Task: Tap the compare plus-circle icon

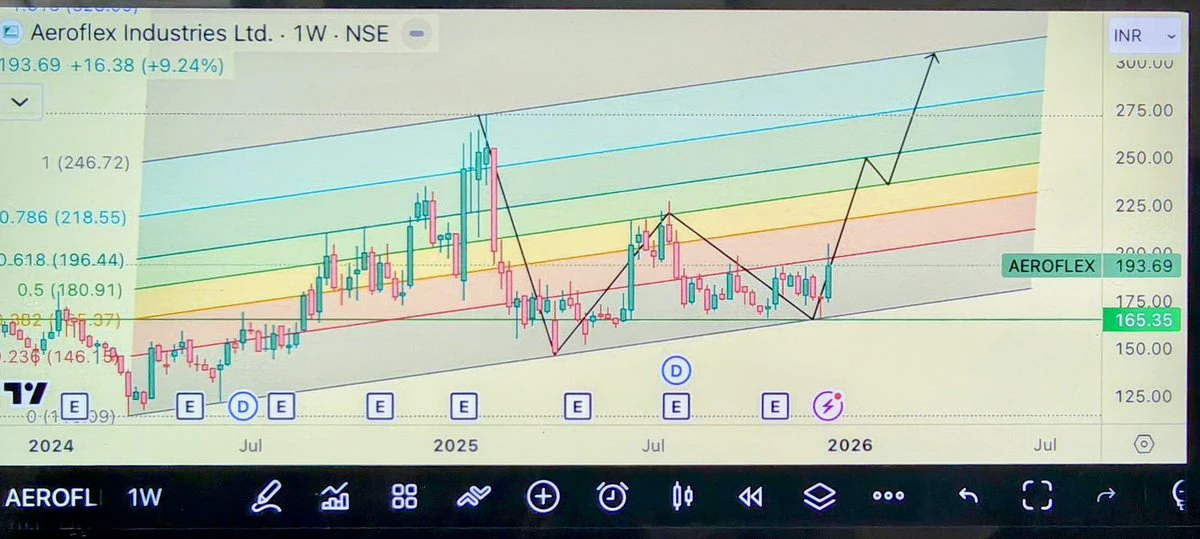Action: click(x=543, y=496)
